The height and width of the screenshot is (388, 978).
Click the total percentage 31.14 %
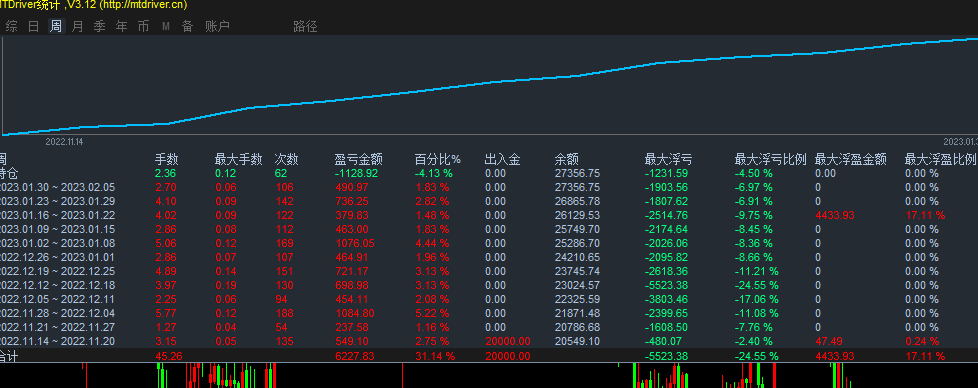coord(435,356)
